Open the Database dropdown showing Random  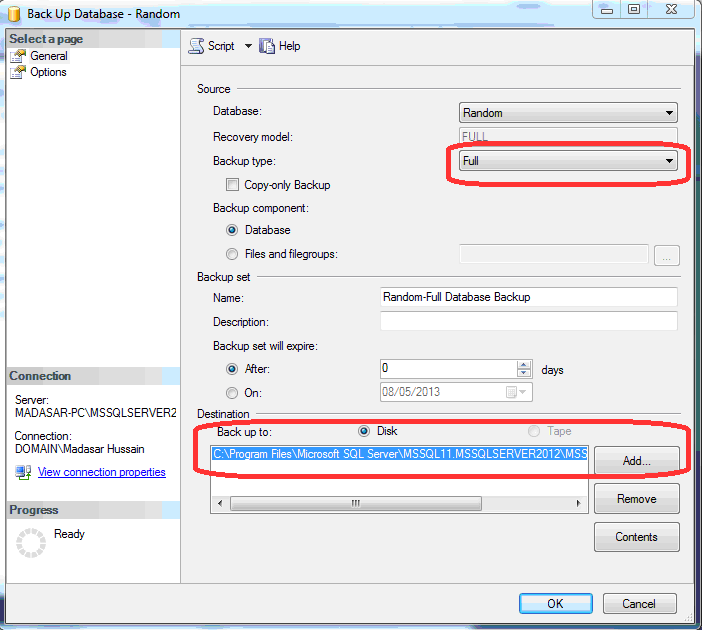(x=568, y=113)
